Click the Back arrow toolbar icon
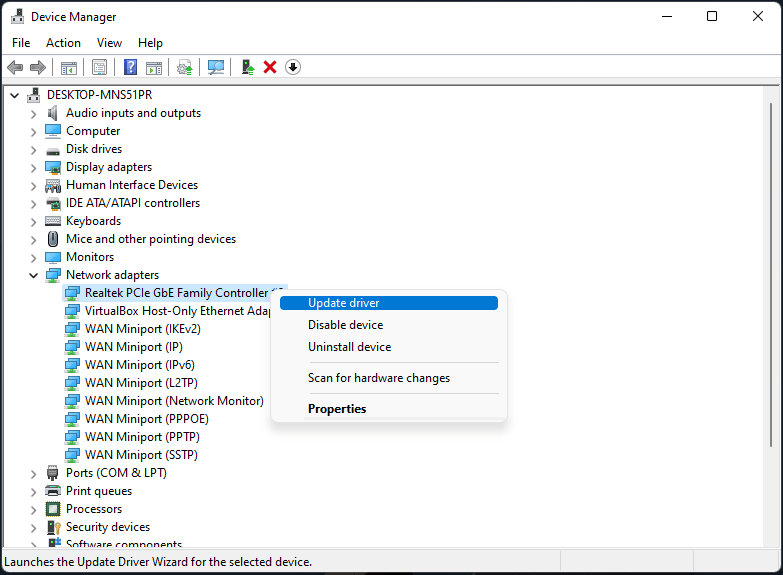783x575 pixels. click(x=15, y=67)
